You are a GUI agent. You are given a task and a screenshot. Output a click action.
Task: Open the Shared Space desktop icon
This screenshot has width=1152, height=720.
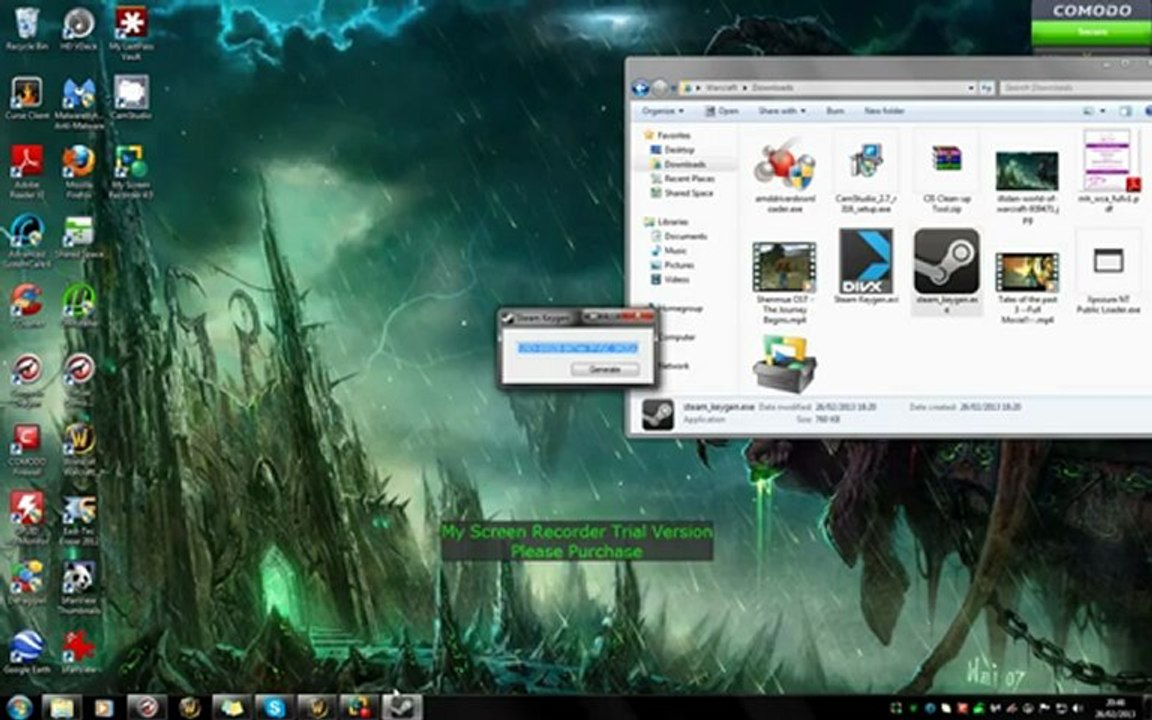[x=79, y=238]
